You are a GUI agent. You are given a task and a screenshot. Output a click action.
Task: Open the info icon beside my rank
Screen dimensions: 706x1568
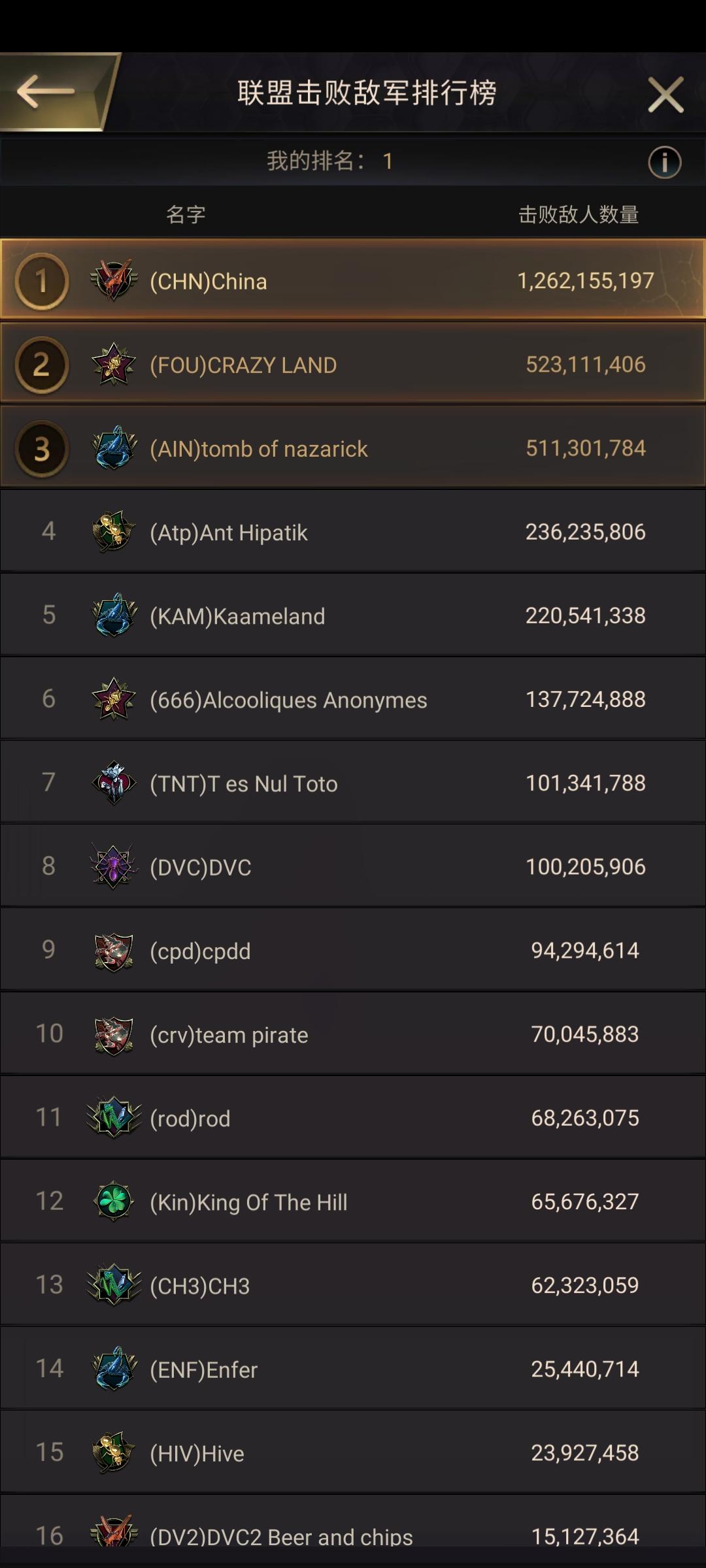[665, 162]
